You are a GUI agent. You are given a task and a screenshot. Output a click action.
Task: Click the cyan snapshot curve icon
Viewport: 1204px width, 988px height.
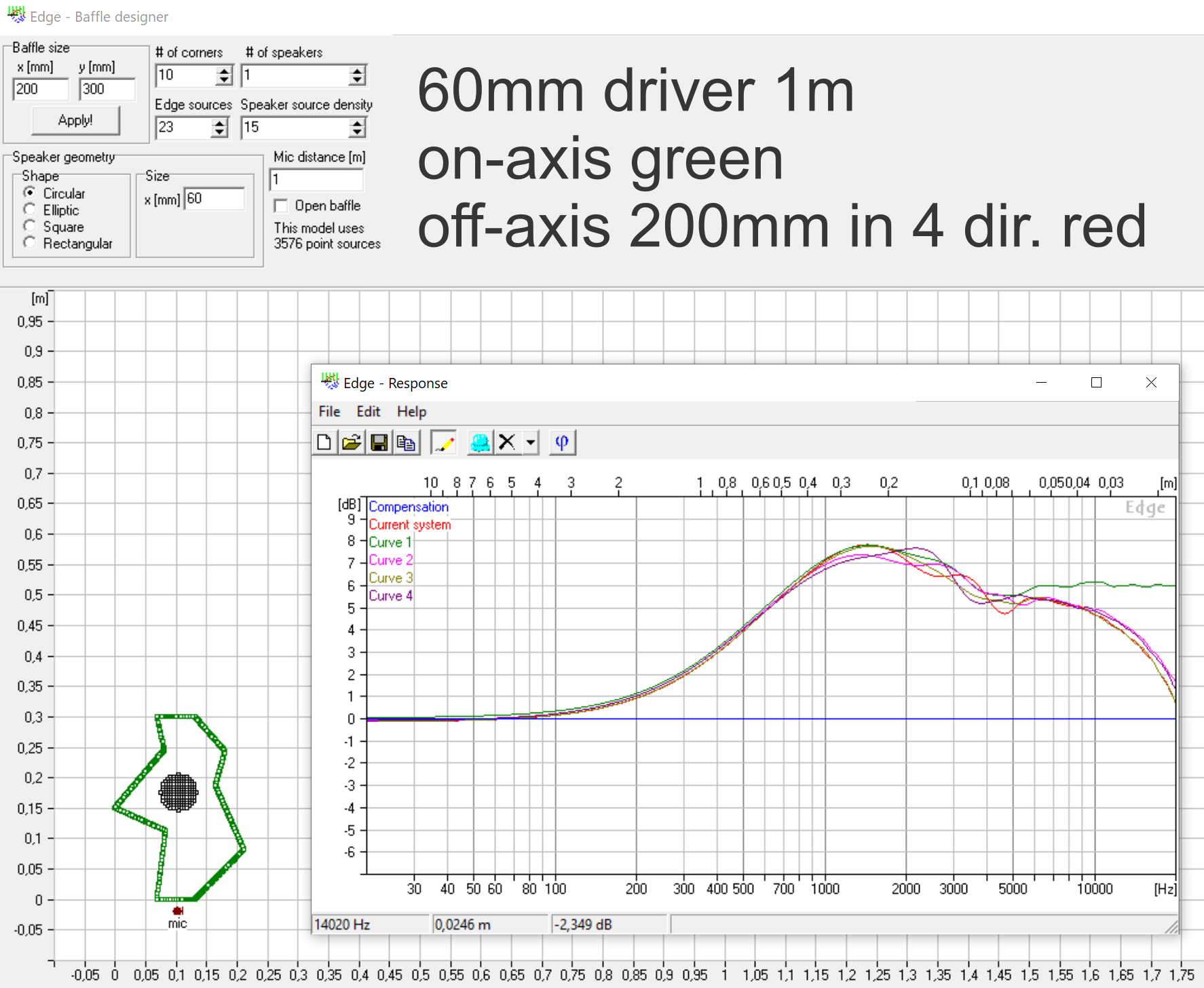coord(480,442)
